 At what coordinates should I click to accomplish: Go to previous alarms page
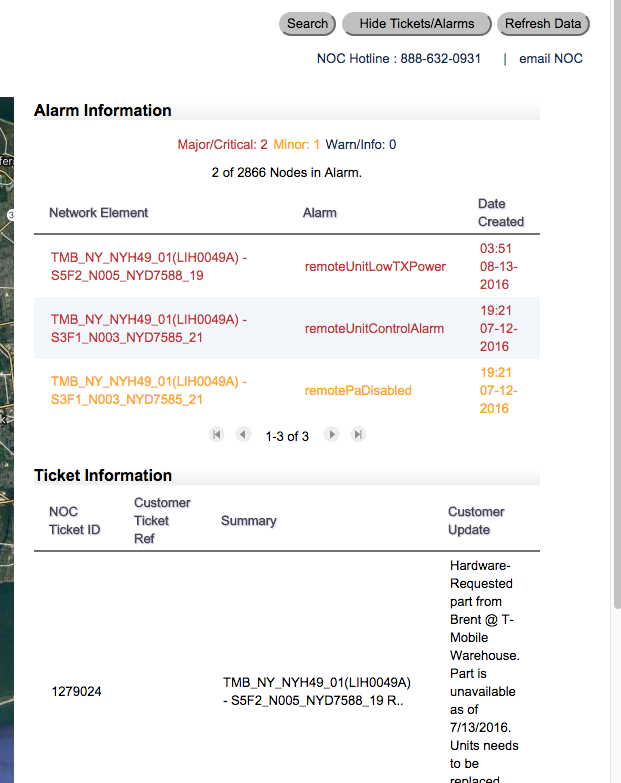(x=243, y=435)
